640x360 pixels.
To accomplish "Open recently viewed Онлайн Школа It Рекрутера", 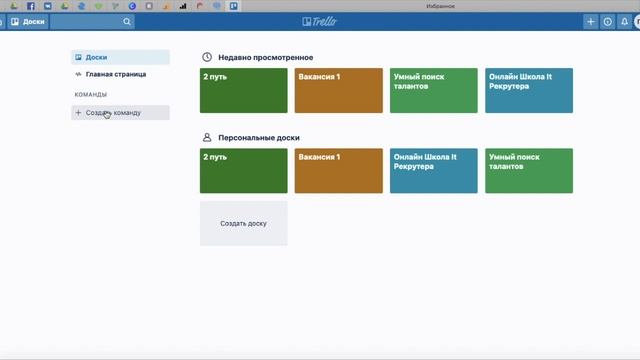I will click(x=529, y=91).
